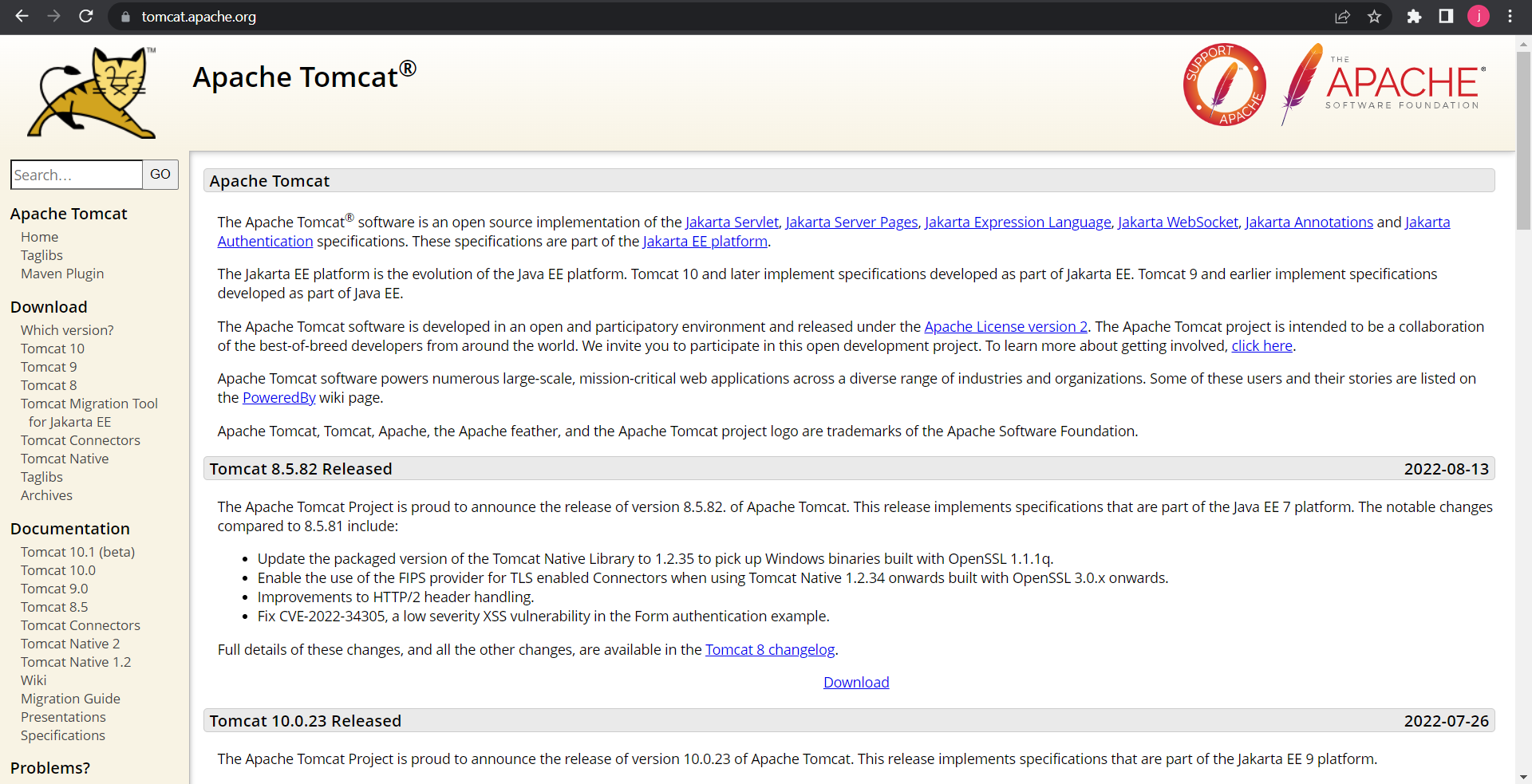This screenshot has width=1532, height=784.
Task: Reload the current page
Action: coord(85,17)
